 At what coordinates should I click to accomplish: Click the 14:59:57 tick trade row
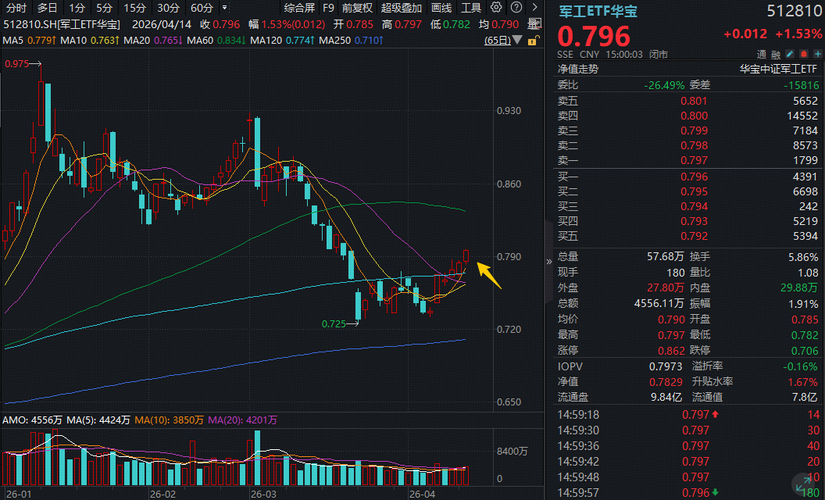[688, 493]
